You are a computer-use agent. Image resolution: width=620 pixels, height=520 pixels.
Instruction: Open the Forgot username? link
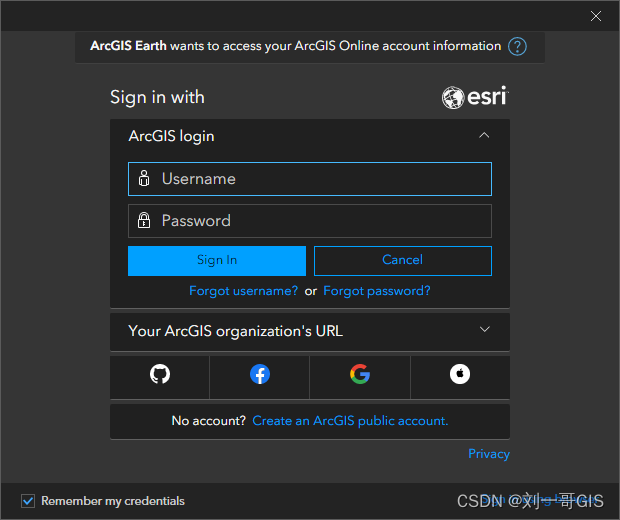243,291
